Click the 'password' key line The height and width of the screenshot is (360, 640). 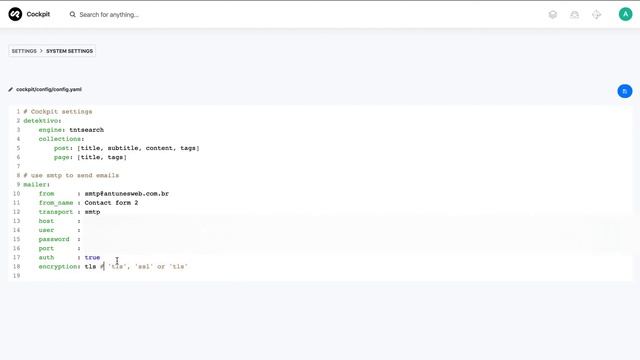54,239
